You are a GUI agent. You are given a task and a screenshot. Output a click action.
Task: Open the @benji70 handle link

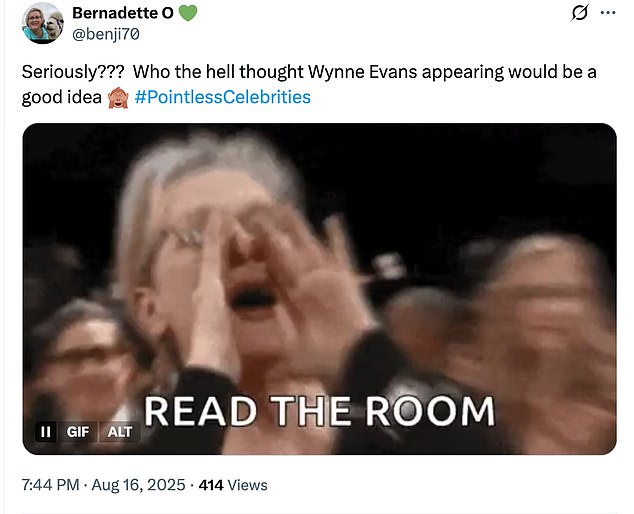click(x=106, y=35)
